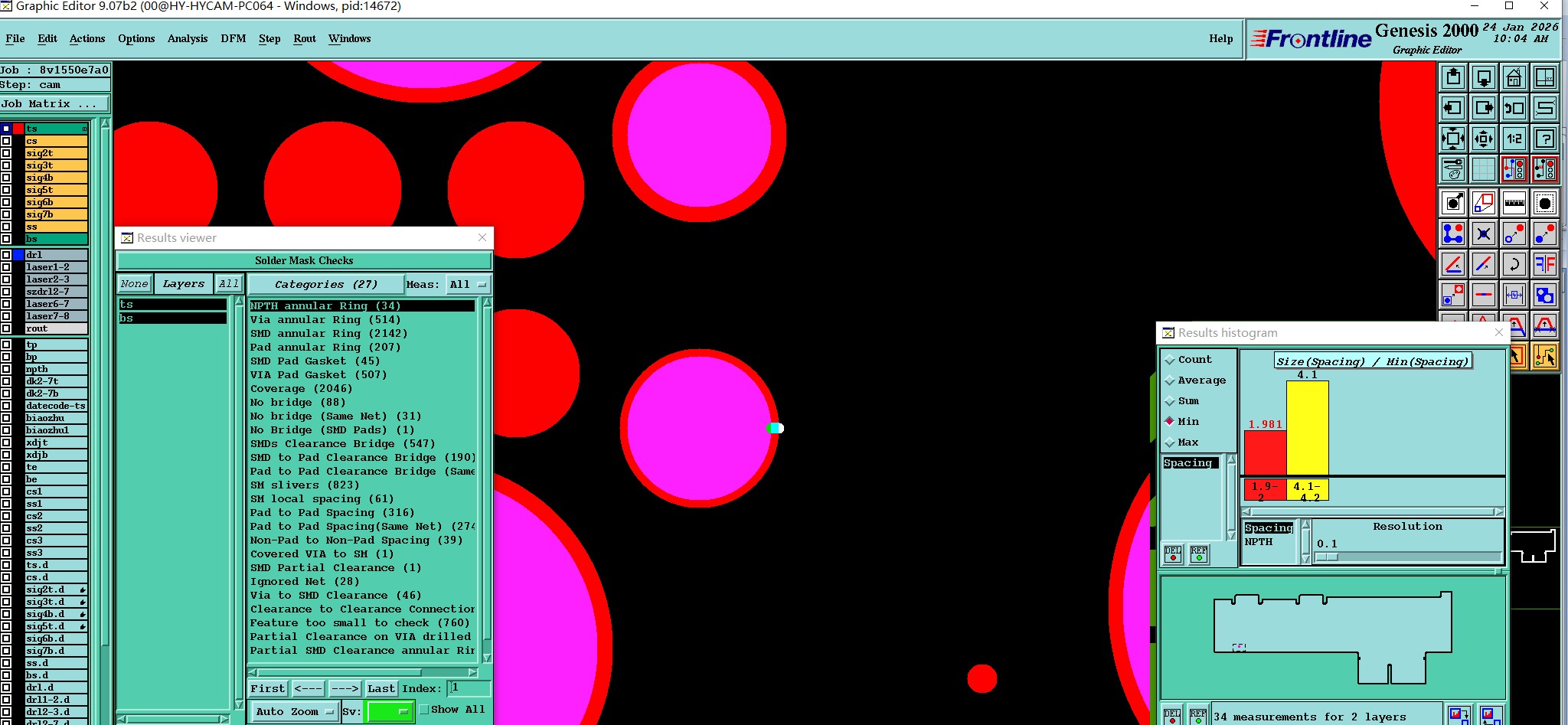Select the Count radio option
Screen dimensions: 1568x725
coord(1170,359)
